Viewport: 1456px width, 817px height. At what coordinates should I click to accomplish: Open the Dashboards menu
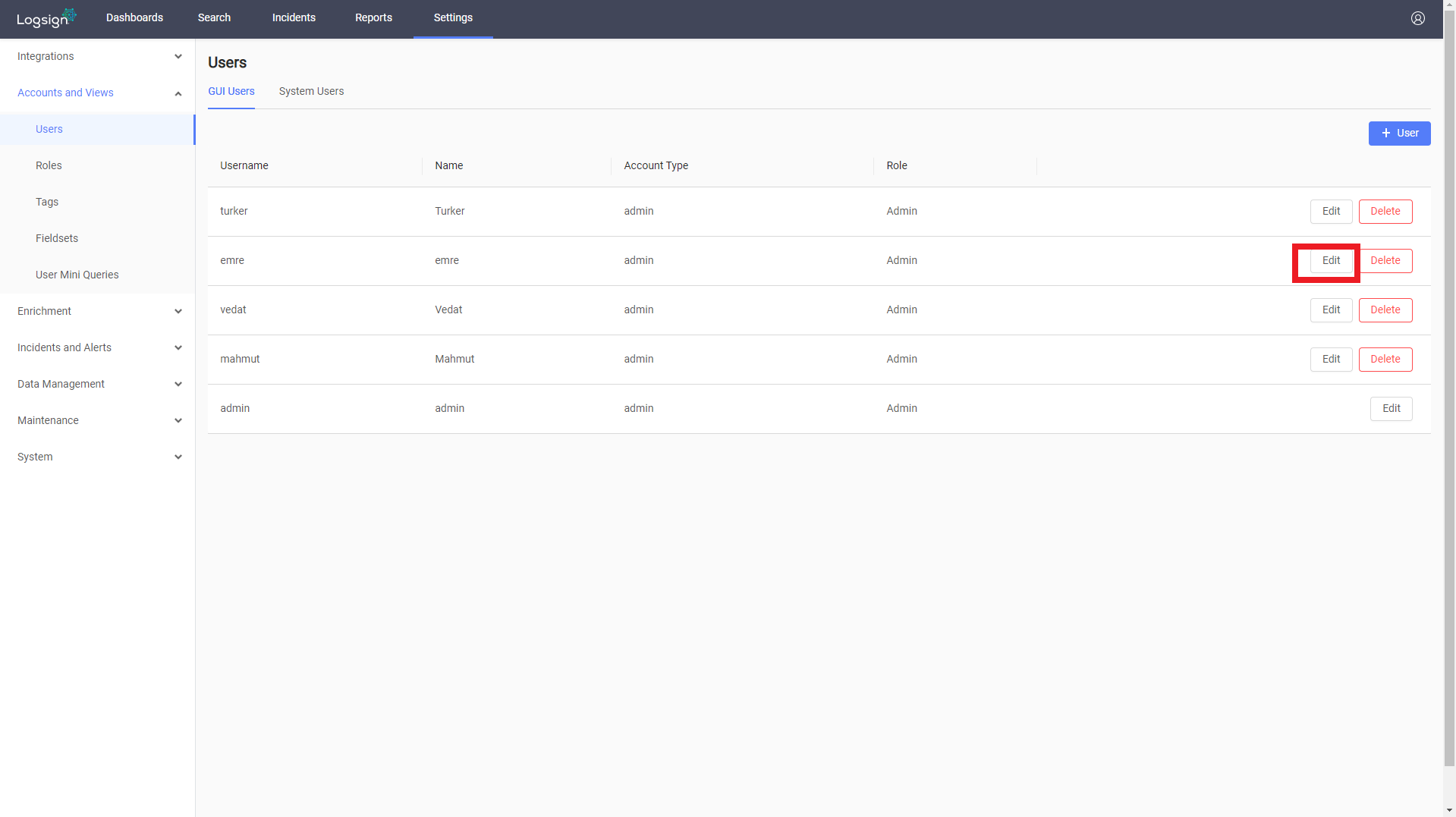pyautogui.click(x=134, y=18)
